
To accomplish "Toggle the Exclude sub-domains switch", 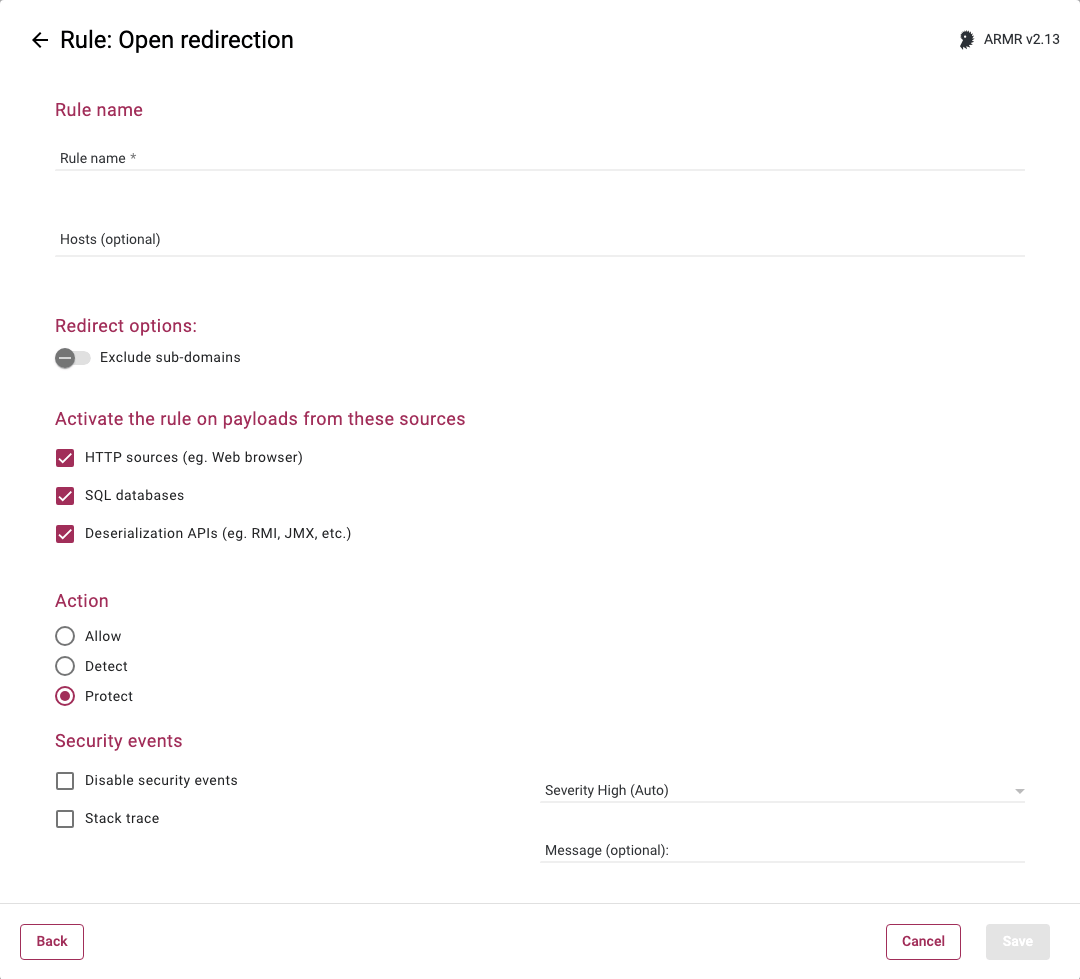I will (73, 358).
